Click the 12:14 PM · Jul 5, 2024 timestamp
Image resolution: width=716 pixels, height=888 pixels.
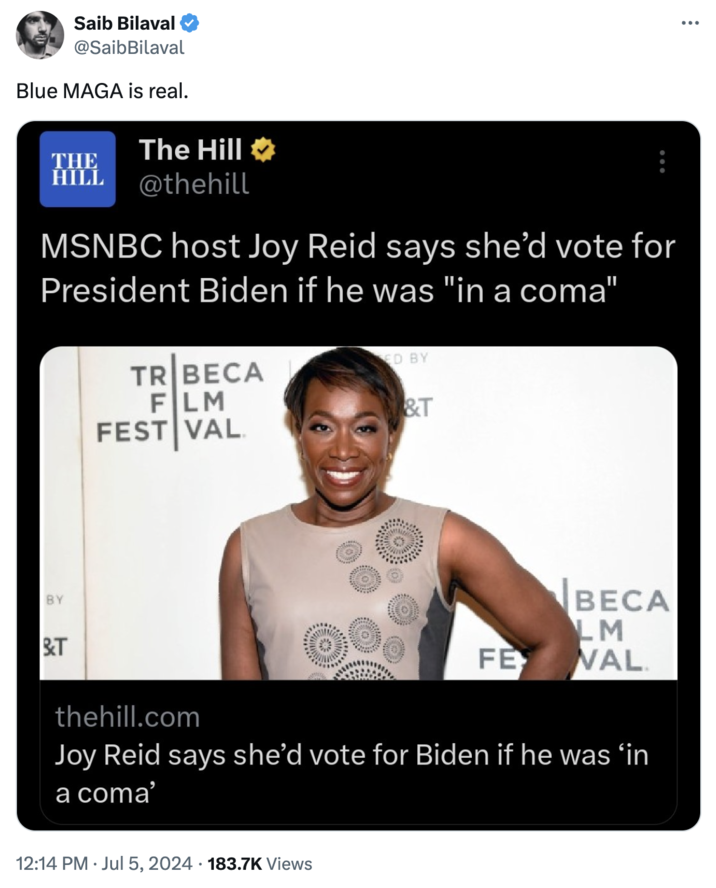coord(104,864)
